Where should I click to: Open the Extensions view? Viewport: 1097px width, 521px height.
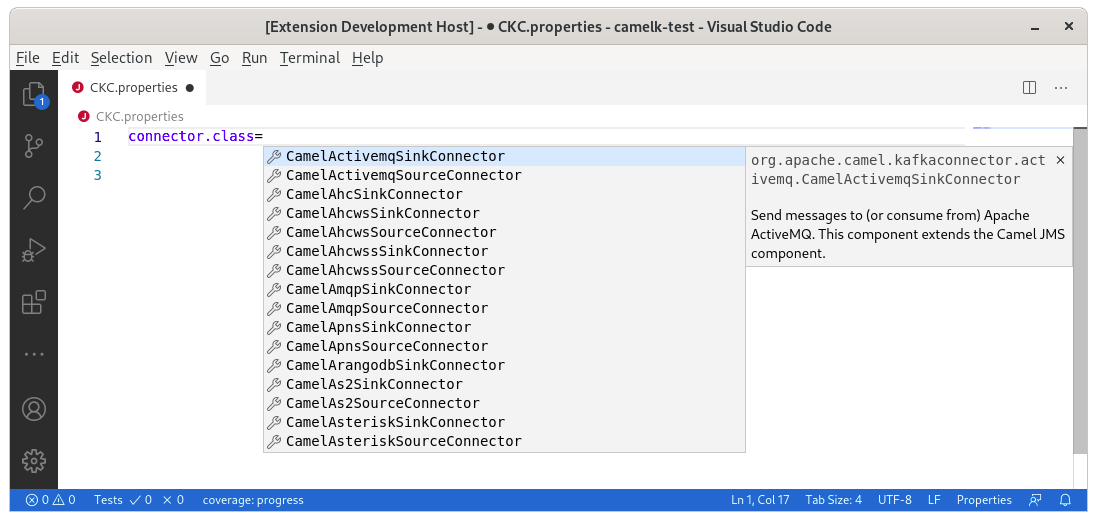click(34, 301)
